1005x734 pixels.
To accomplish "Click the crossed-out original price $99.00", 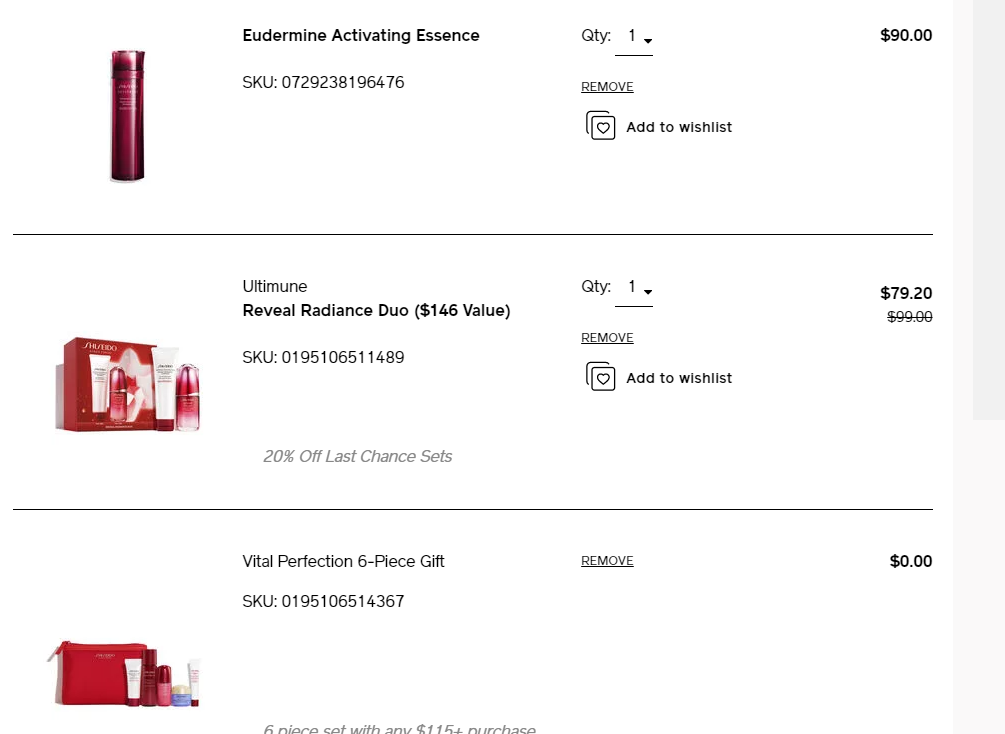I will [x=909, y=316].
